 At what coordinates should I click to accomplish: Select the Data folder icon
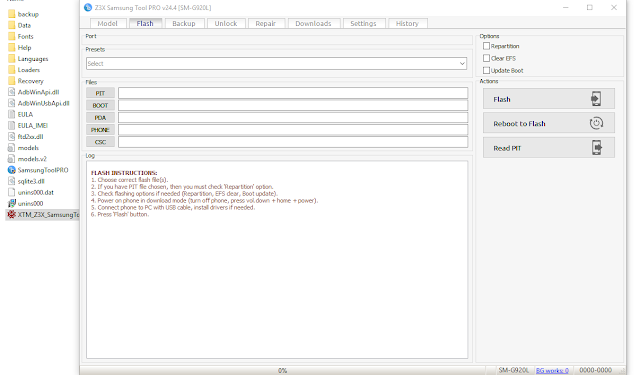[x=12, y=25]
